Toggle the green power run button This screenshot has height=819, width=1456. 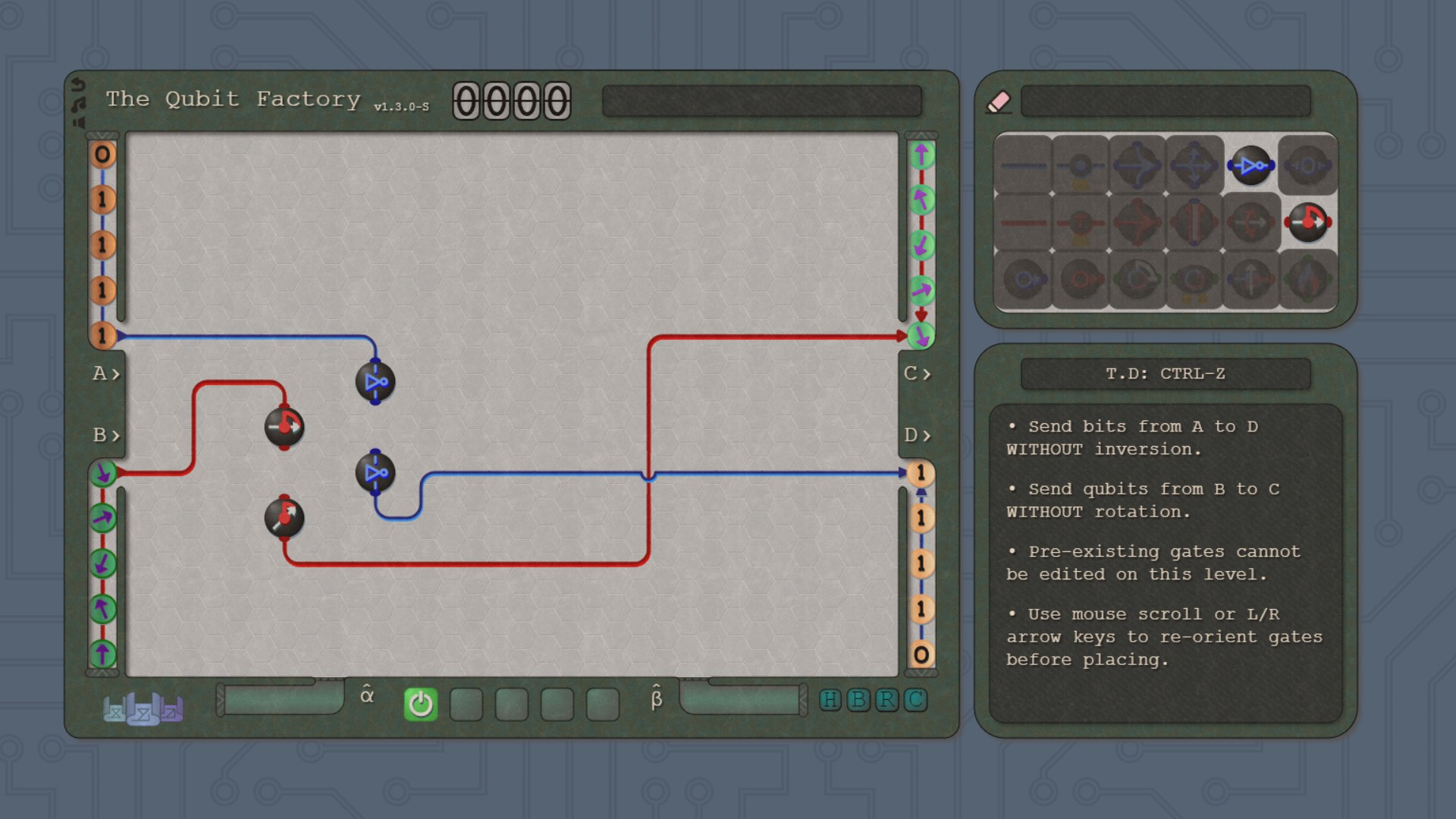pos(421,704)
